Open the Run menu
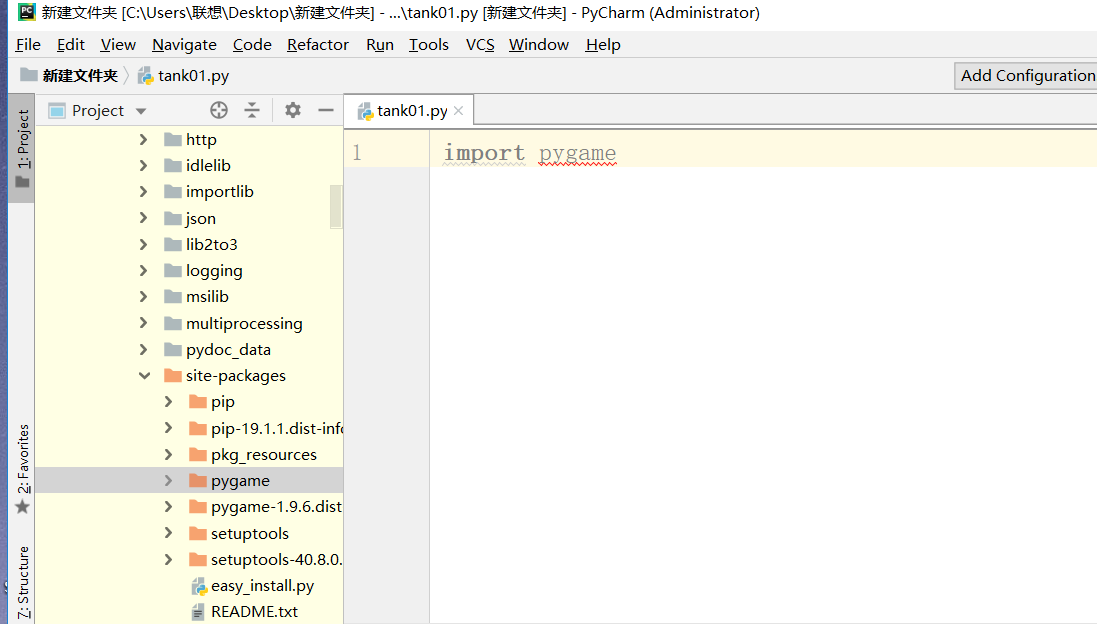 [380, 45]
